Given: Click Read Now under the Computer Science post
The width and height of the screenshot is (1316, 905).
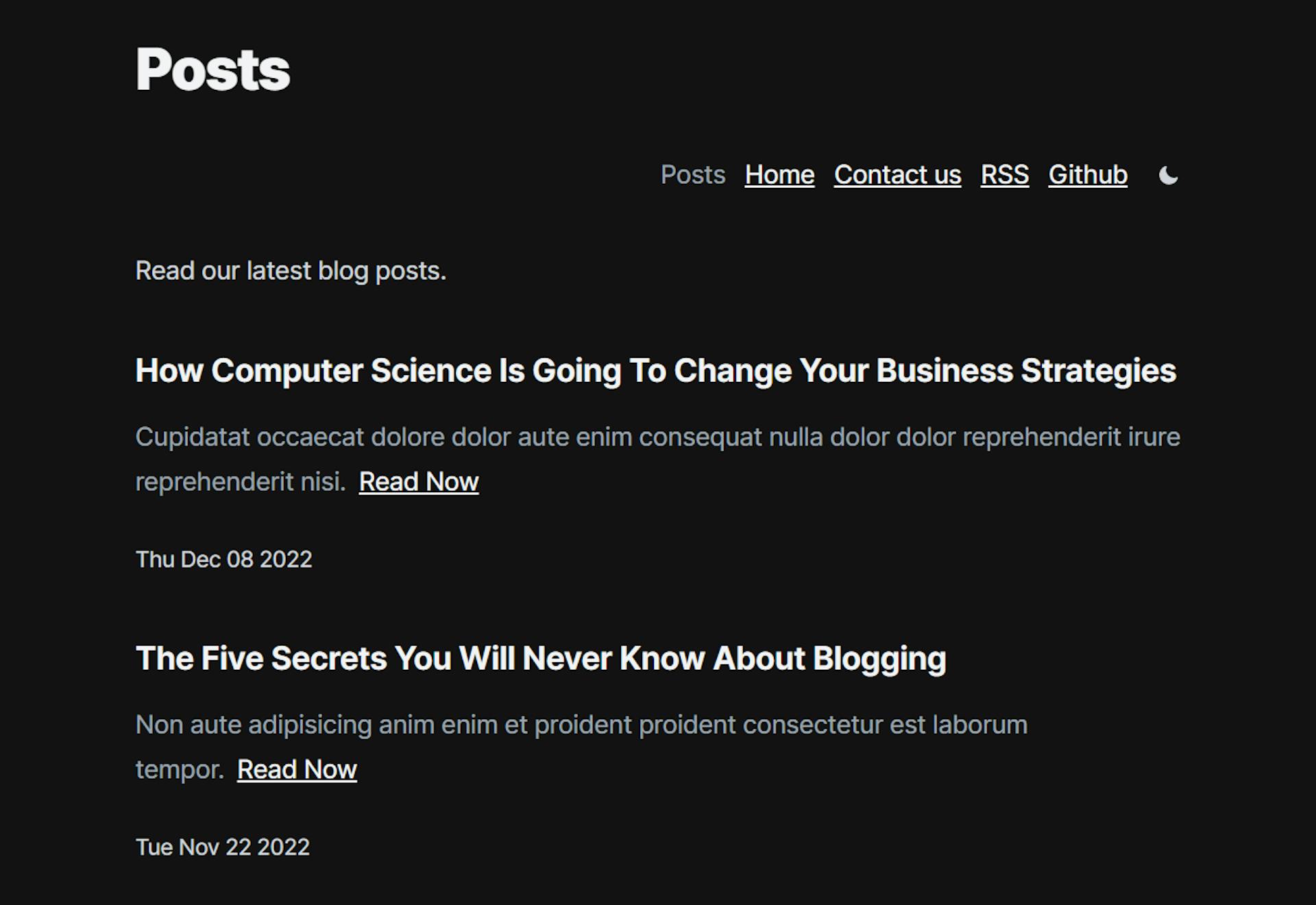Looking at the screenshot, I should tap(418, 482).
